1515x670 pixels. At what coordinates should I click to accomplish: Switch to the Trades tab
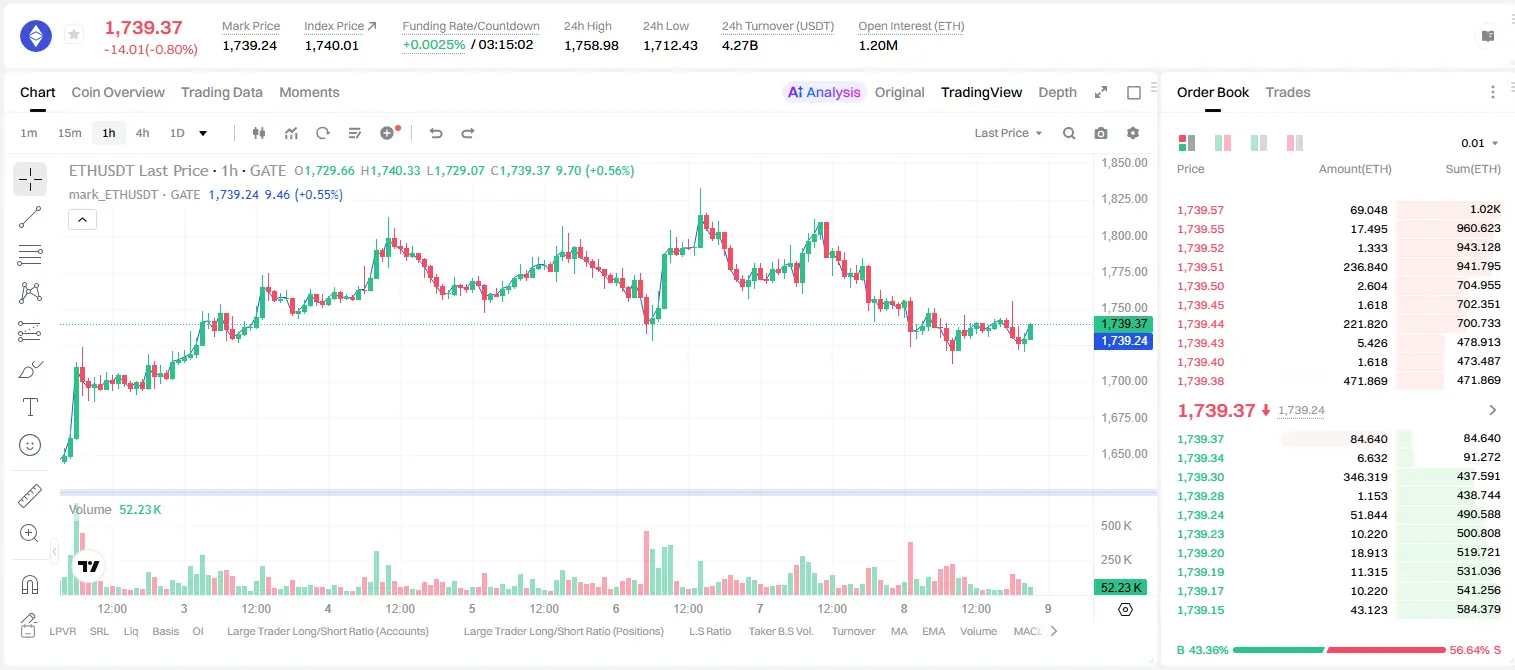[x=1288, y=92]
